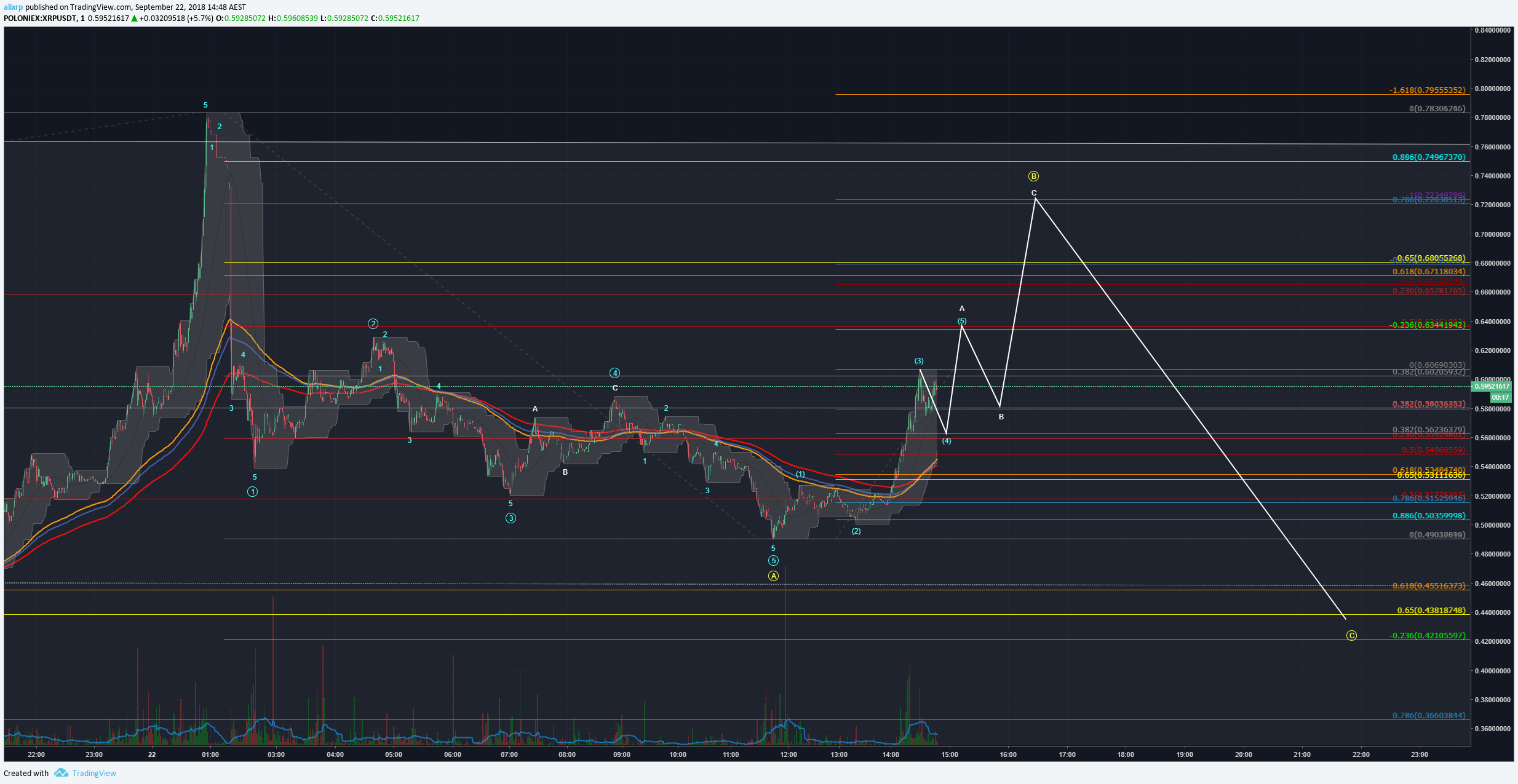
Task: Open the alixrp author profile link
Action: 13,7
